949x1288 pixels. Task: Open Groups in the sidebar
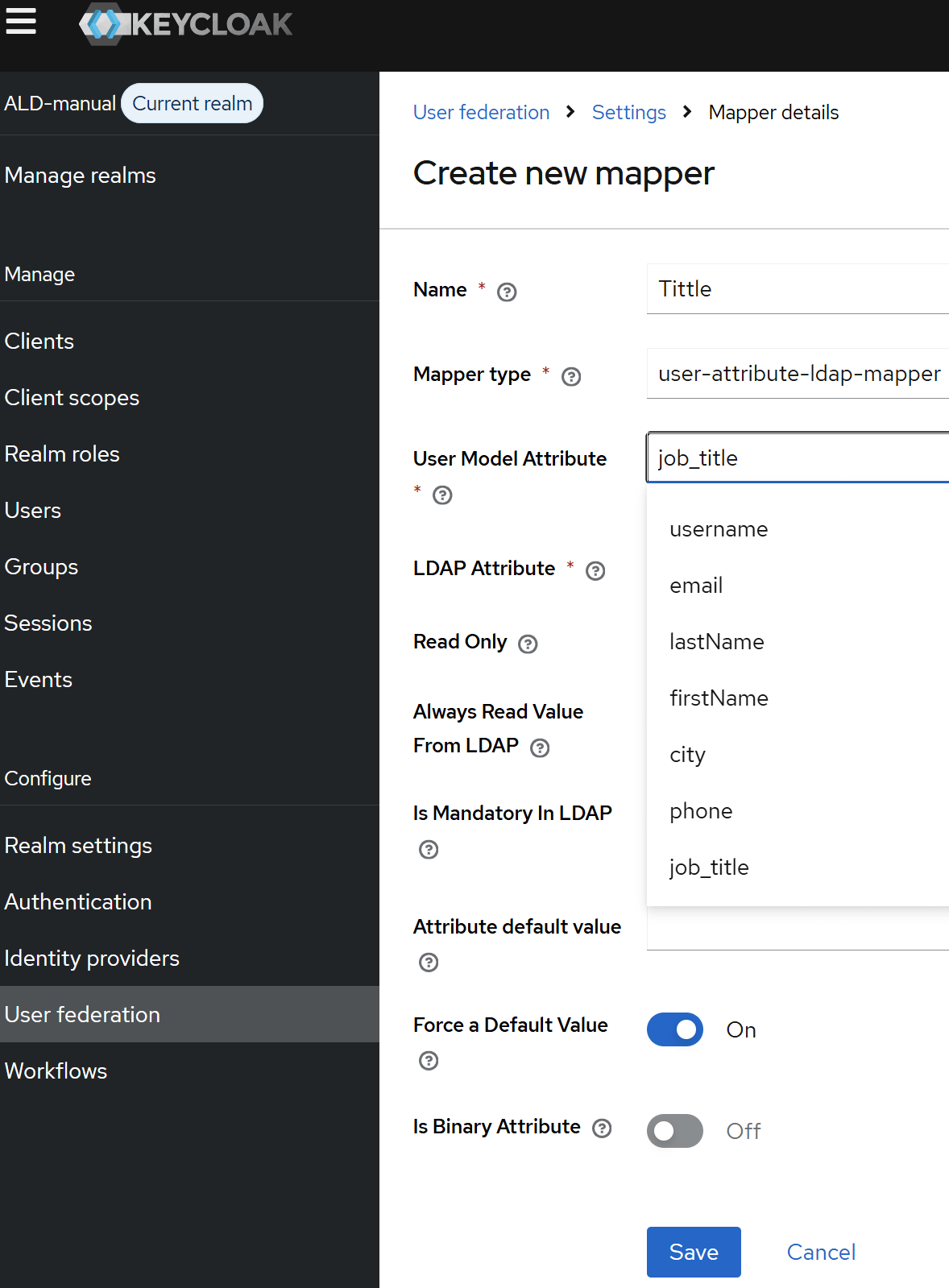click(x=189, y=567)
